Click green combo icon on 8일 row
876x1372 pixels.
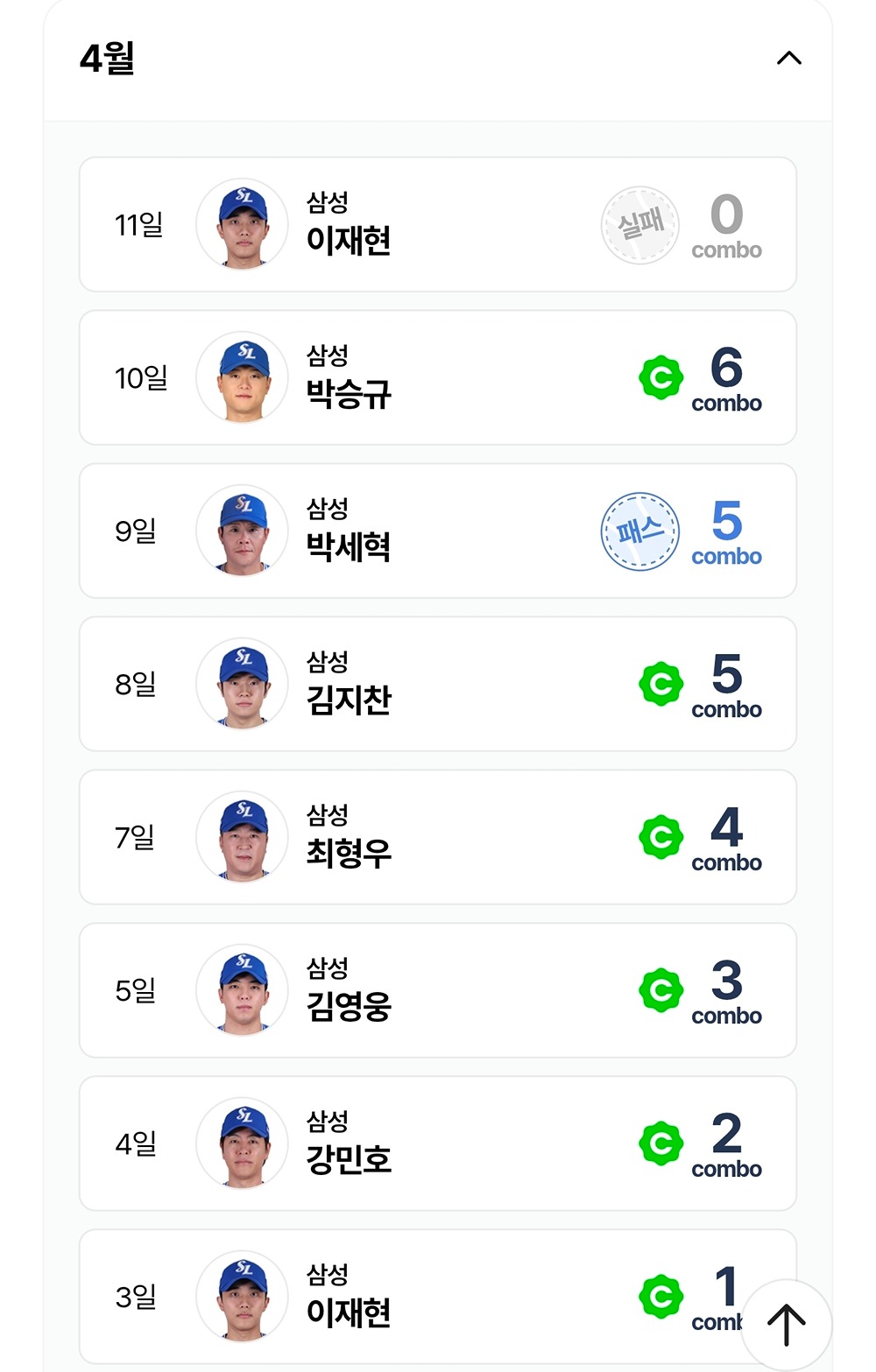[x=661, y=684]
